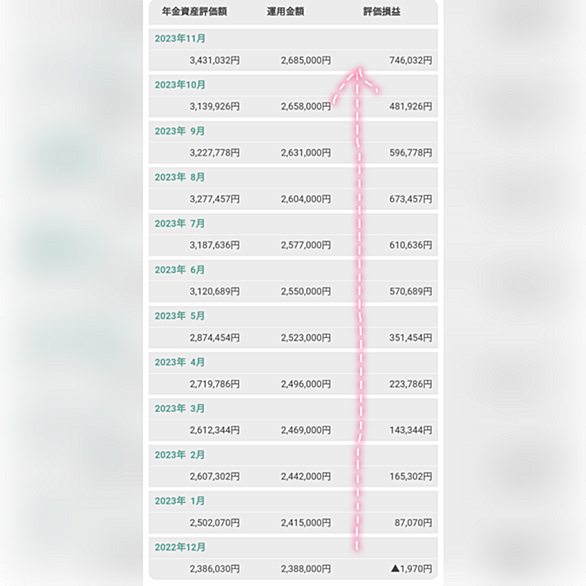The height and width of the screenshot is (586, 586).
Task: Open the 2023年 9月 month entry
Action: coord(293,132)
